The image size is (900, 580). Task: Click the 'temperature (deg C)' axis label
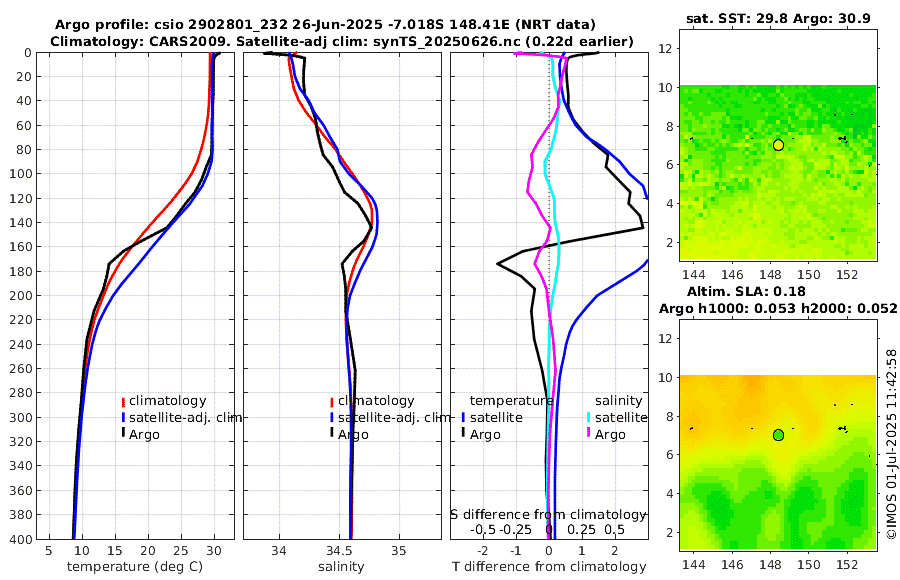click(135, 567)
